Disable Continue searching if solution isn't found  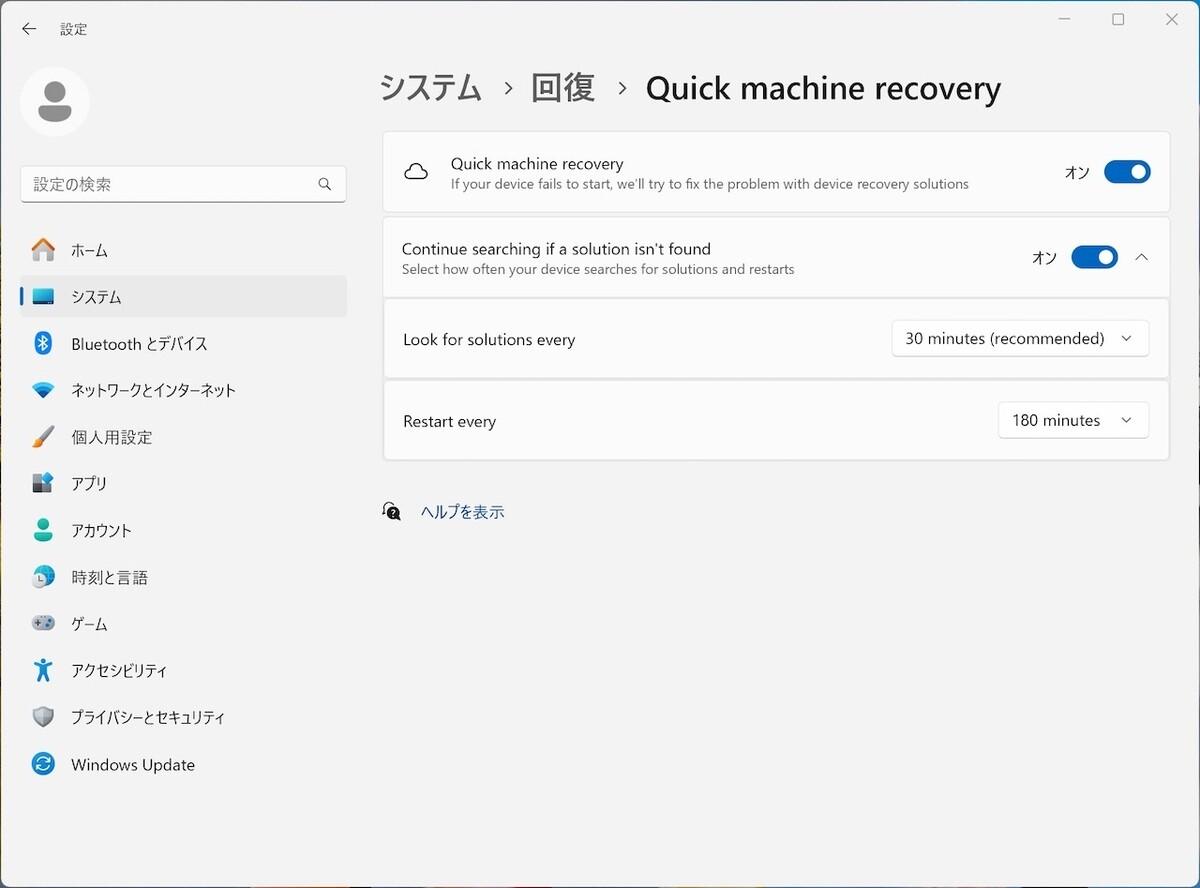click(1094, 257)
